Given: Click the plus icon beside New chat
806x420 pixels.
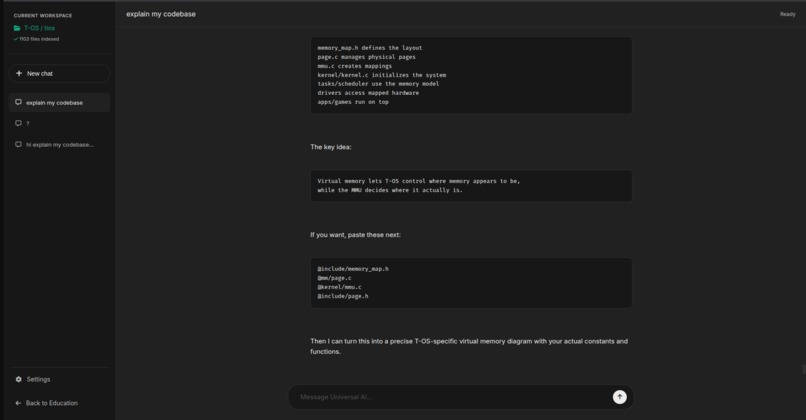Looking at the screenshot, I should pos(19,74).
